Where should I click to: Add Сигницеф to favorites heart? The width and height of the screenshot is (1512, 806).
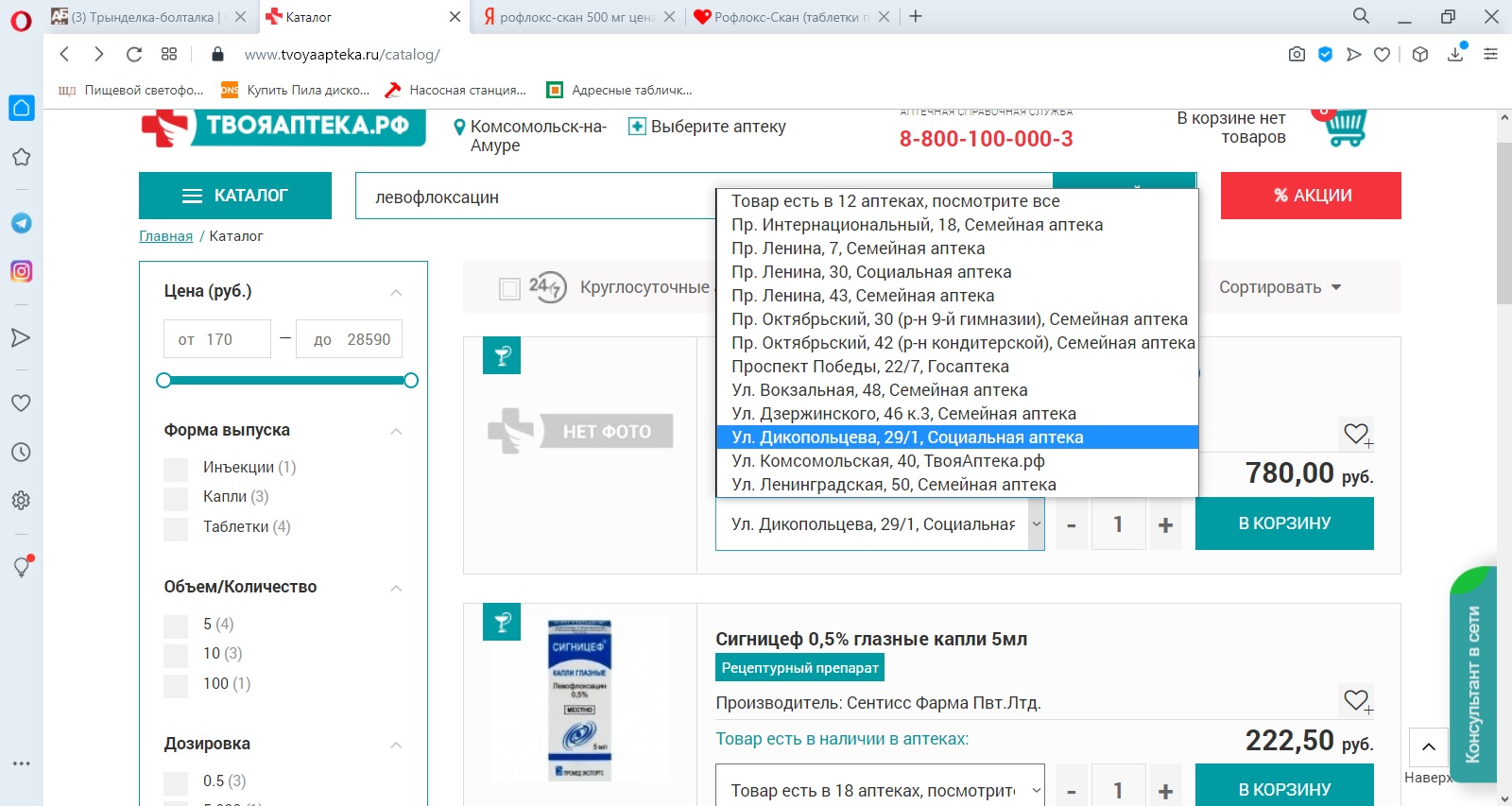coord(1356,700)
